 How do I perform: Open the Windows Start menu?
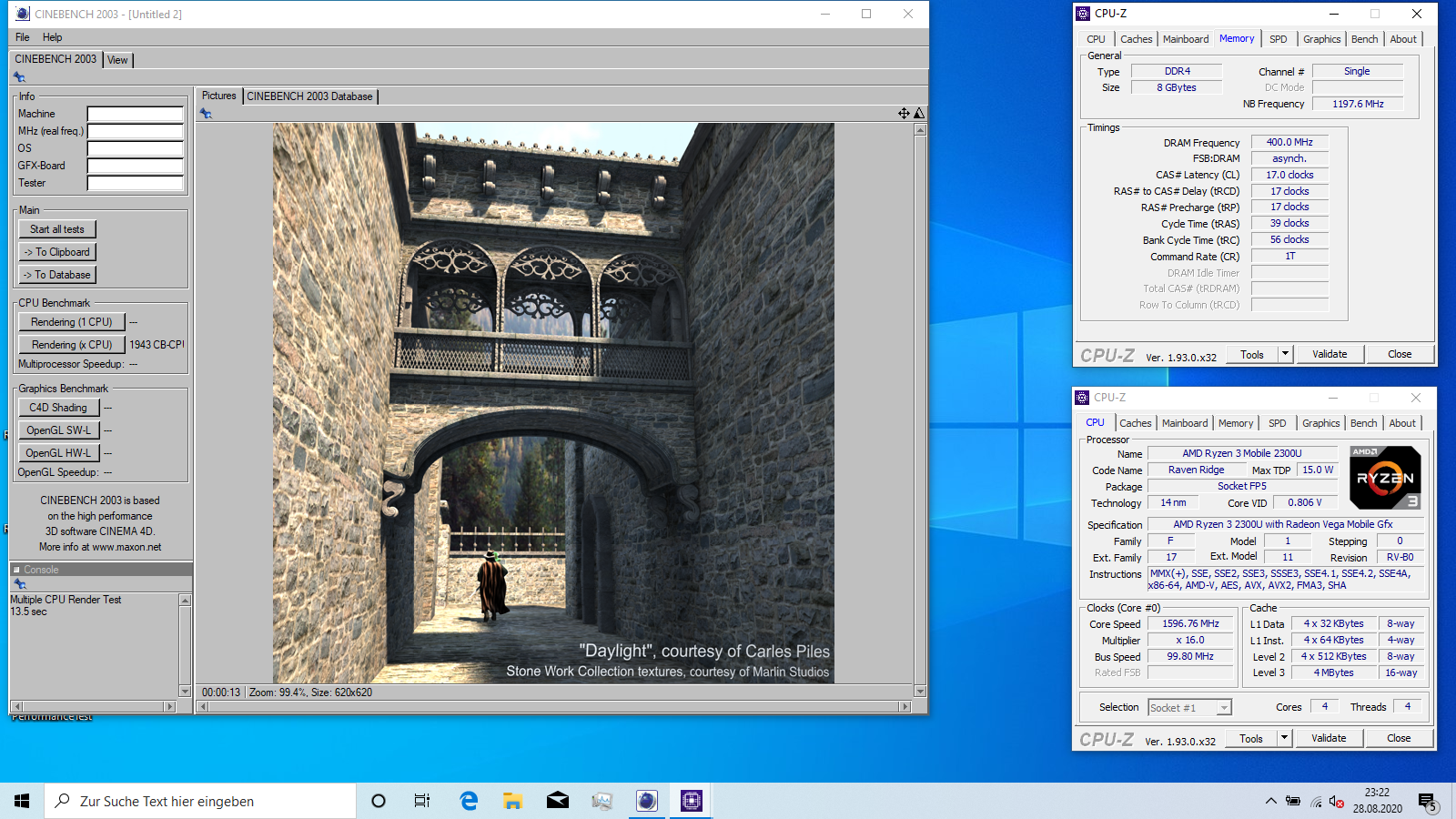click(22, 801)
